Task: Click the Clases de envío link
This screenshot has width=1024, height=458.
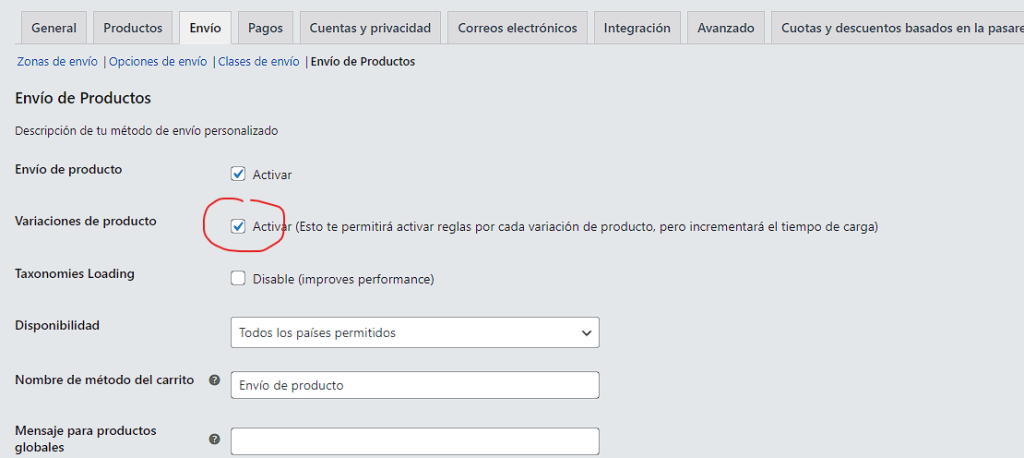Action: point(259,62)
